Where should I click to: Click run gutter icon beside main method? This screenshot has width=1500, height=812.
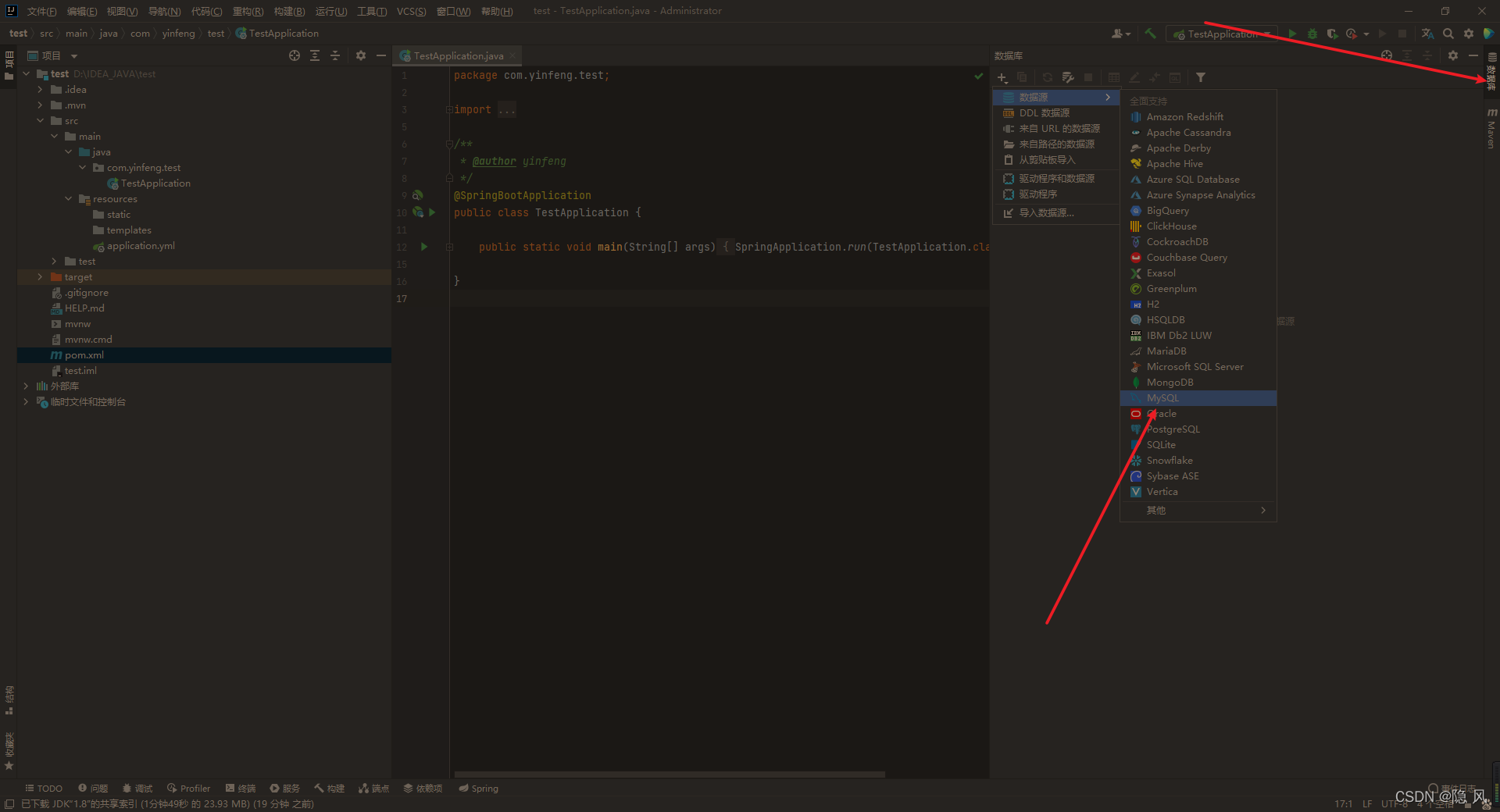(x=424, y=247)
